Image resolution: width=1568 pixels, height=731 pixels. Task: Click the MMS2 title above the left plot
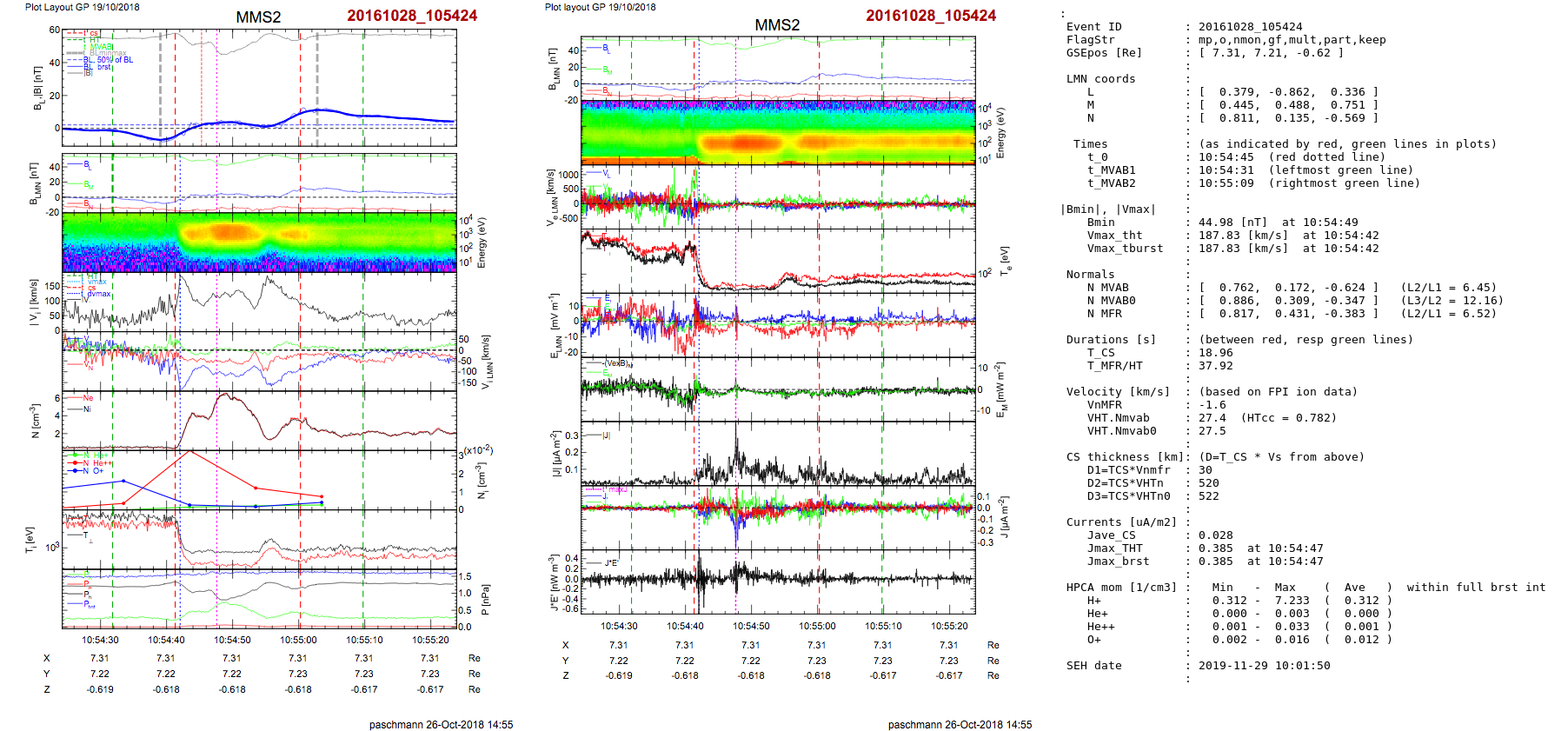(258, 17)
